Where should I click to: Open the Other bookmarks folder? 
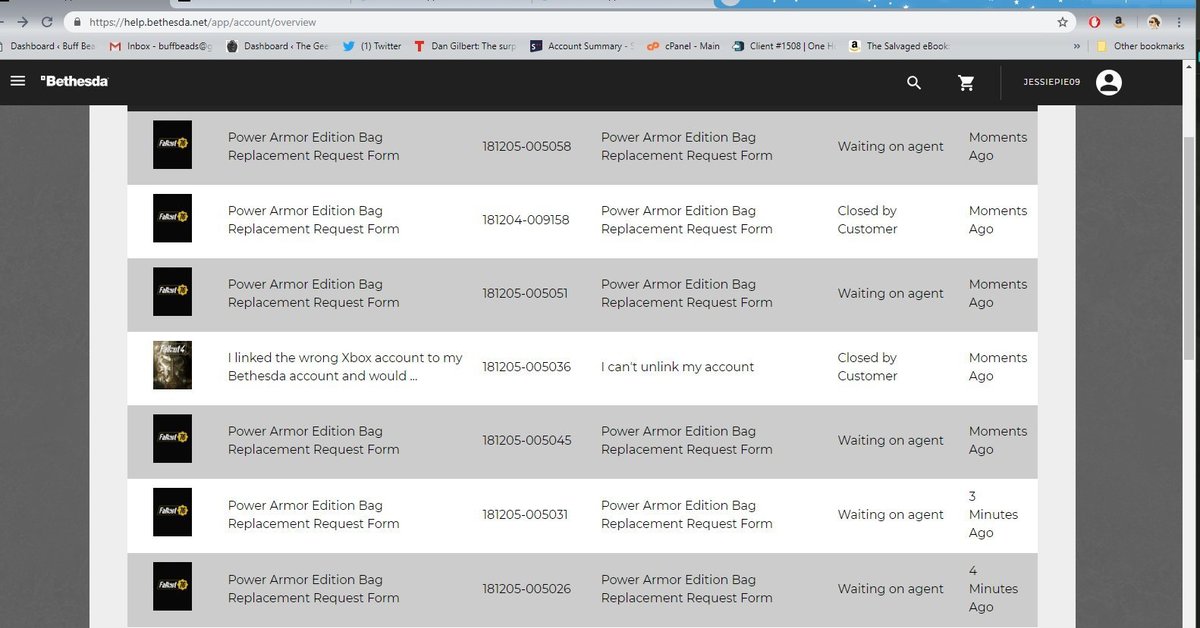point(1140,46)
